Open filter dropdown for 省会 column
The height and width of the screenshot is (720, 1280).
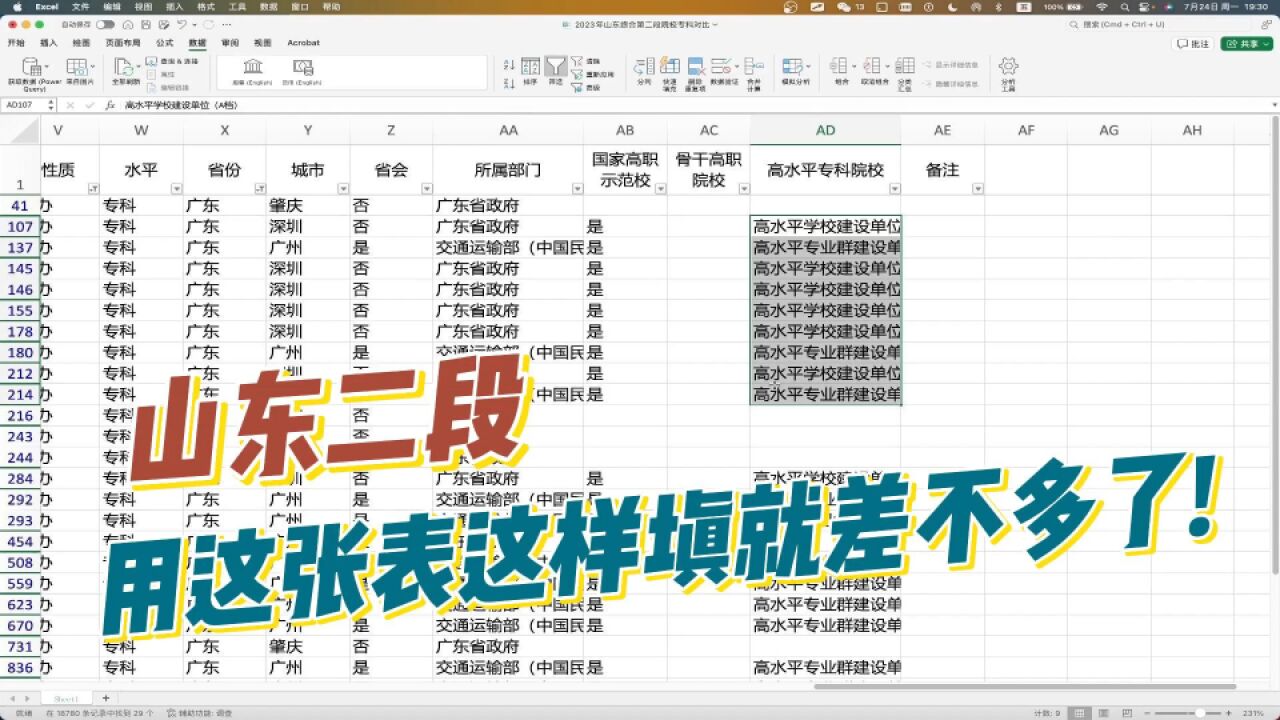point(425,189)
